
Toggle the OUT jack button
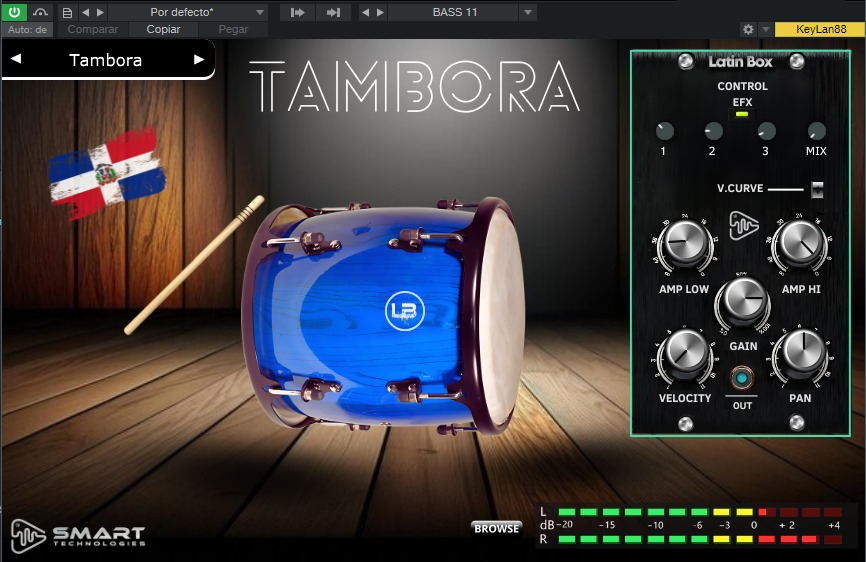point(742,379)
